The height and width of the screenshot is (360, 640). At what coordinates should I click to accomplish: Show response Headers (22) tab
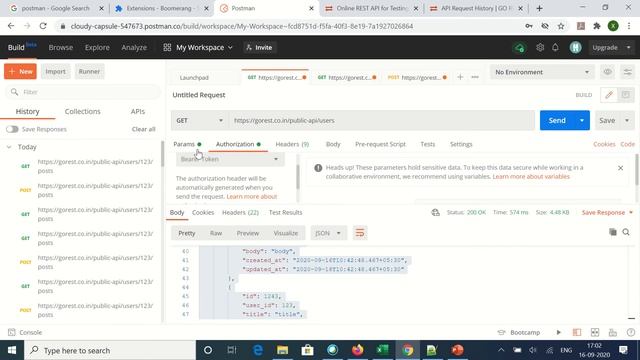240,212
